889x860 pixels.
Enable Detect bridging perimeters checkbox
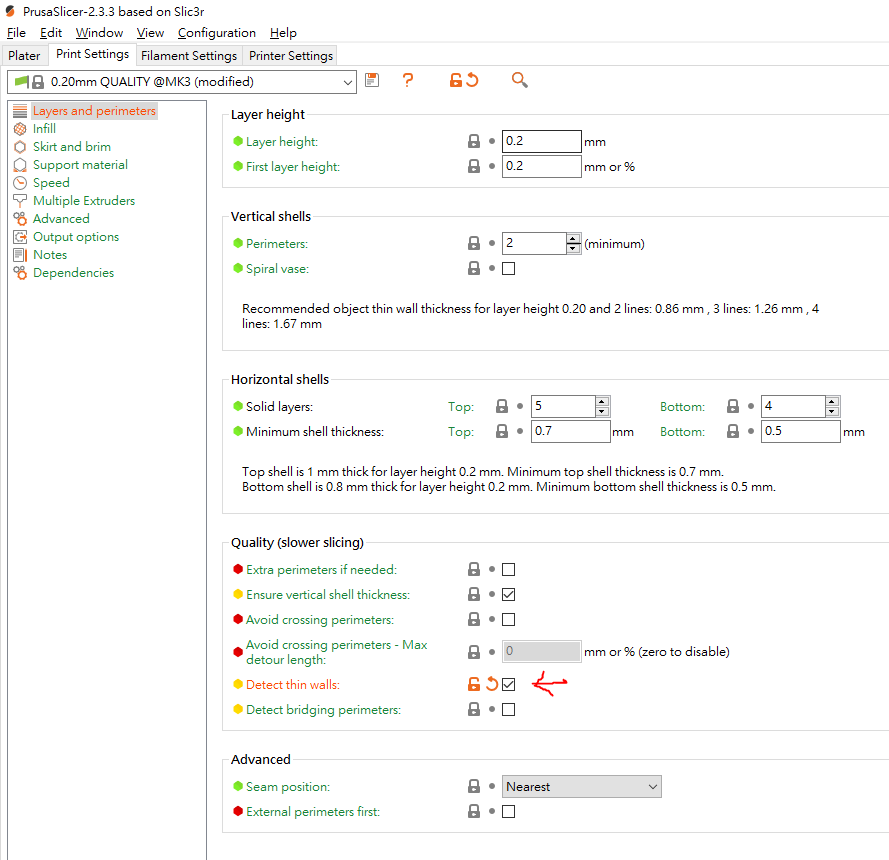point(509,709)
